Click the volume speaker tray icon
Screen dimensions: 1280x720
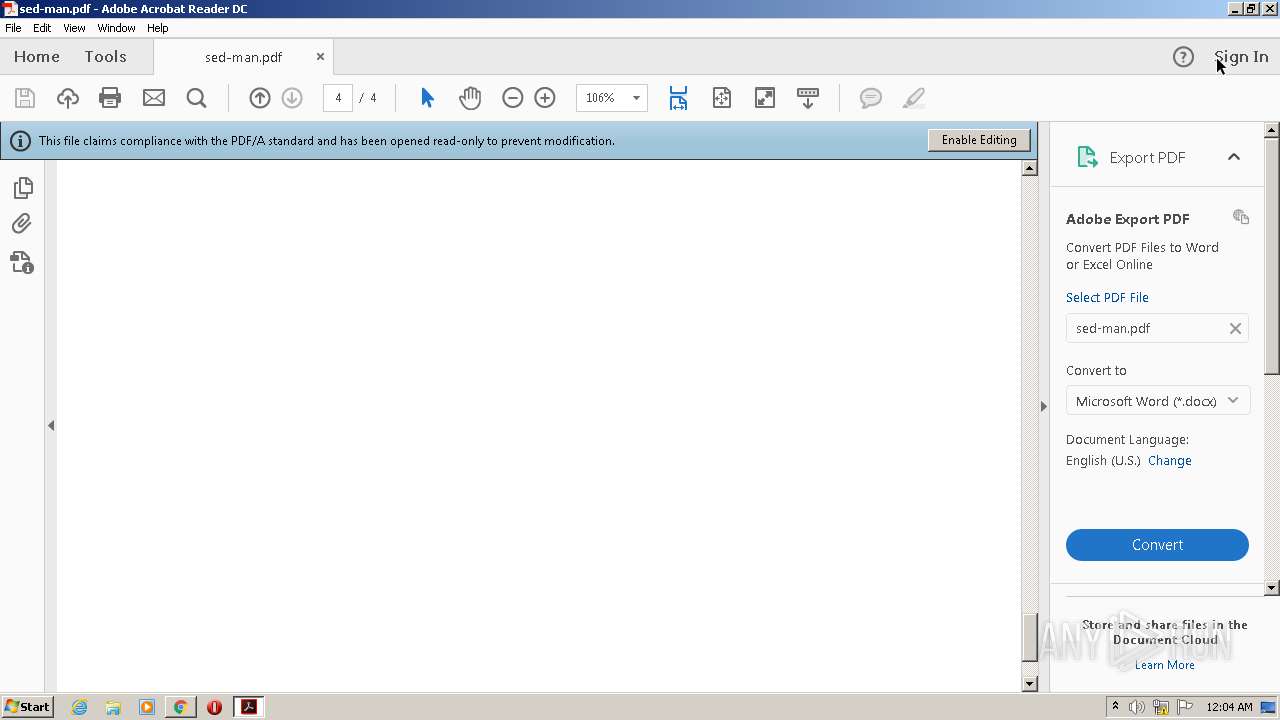pyautogui.click(x=1137, y=707)
